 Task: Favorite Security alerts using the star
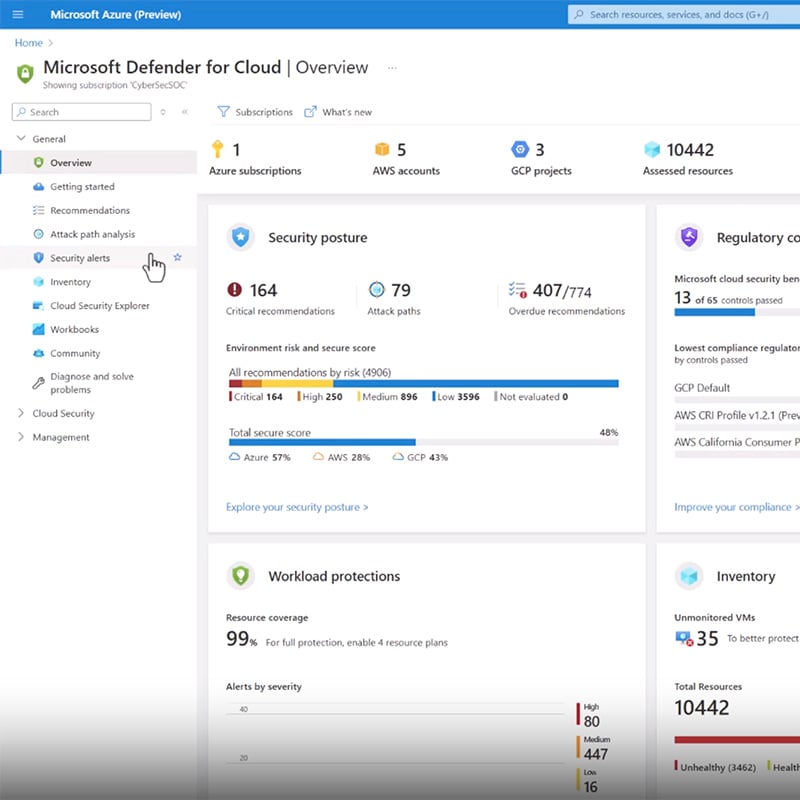coord(178,257)
